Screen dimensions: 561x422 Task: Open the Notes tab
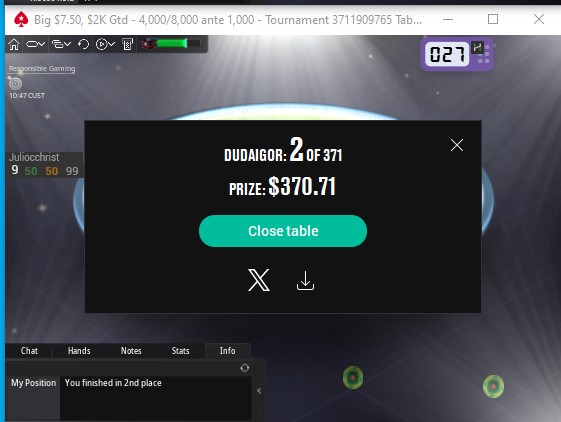[131, 351]
